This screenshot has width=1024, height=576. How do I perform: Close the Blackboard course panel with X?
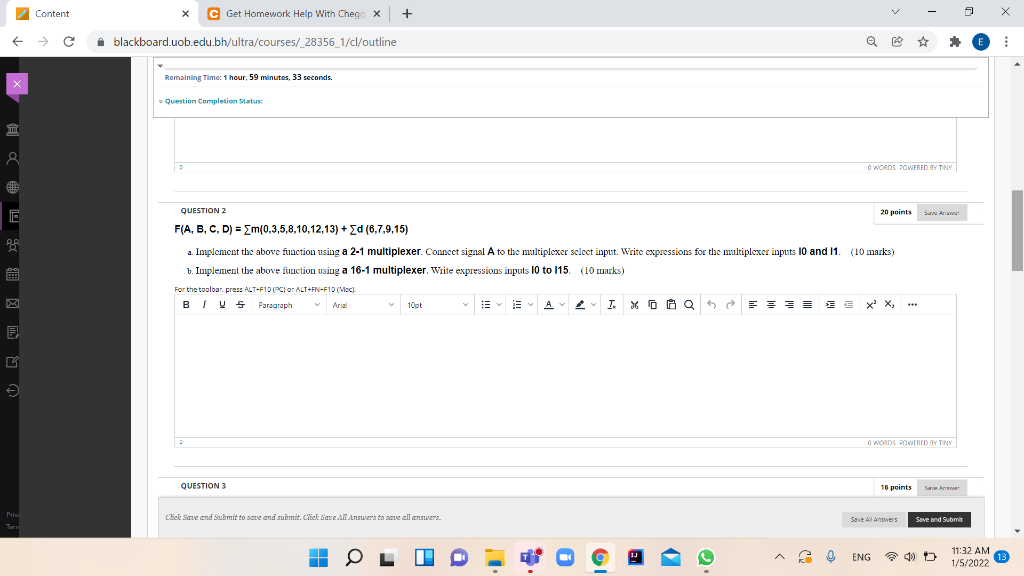[17, 84]
